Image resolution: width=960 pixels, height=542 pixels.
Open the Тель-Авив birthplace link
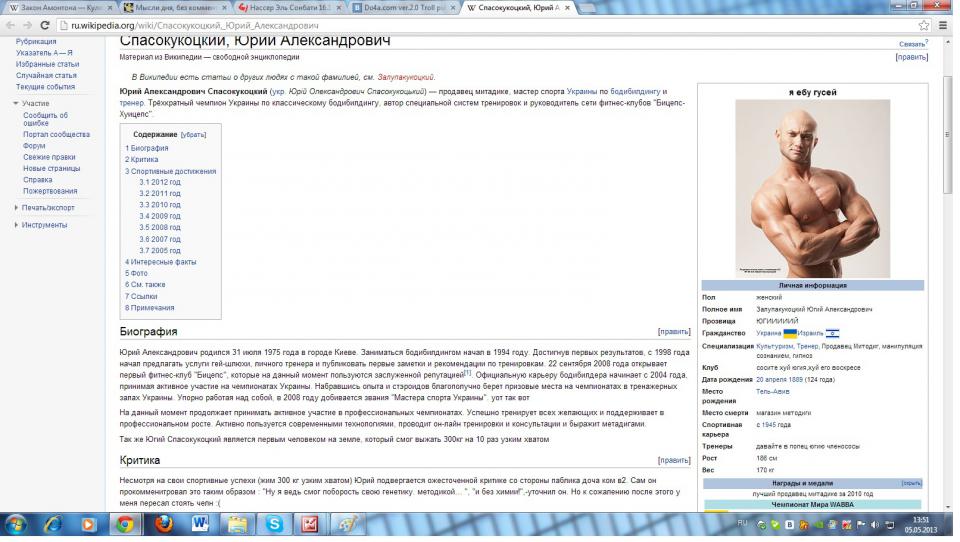pyautogui.click(x=772, y=391)
